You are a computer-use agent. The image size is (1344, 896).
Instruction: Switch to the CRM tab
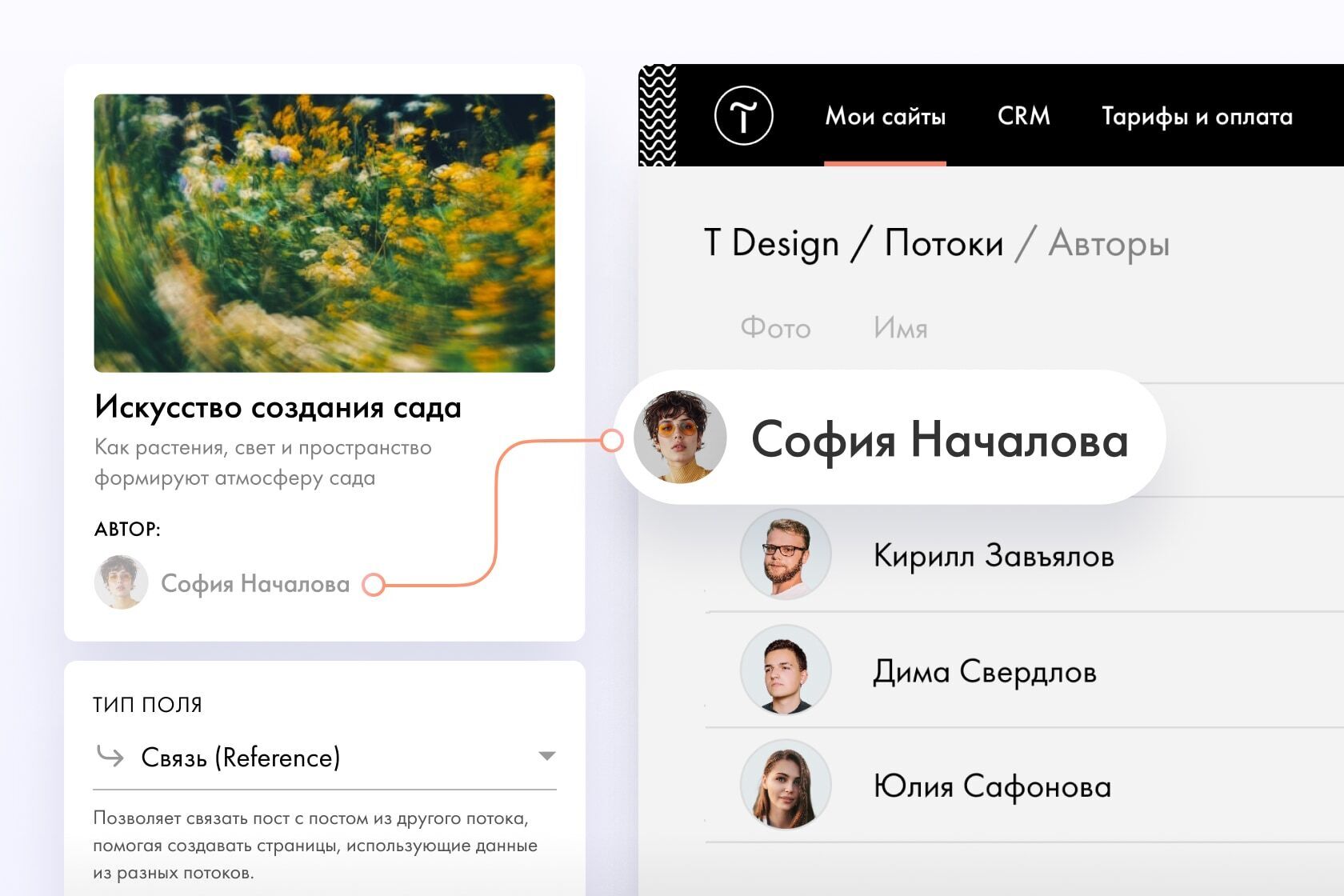[1023, 116]
